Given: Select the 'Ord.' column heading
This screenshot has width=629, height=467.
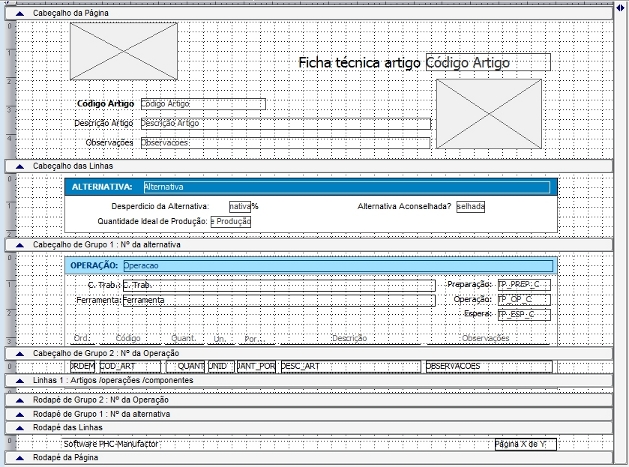Looking at the screenshot, I should [x=82, y=338].
